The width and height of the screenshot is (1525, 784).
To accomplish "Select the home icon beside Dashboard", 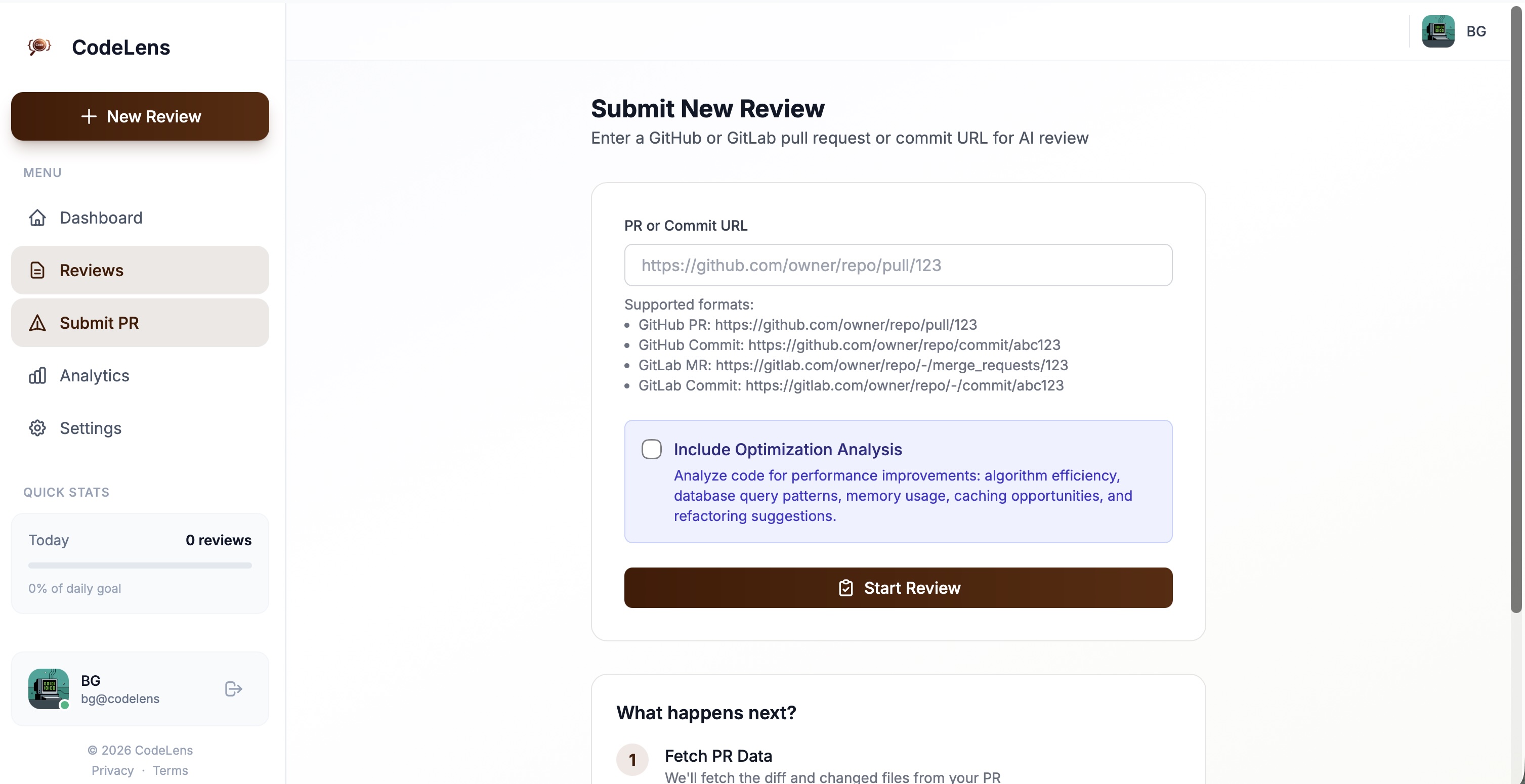I will 37,217.
